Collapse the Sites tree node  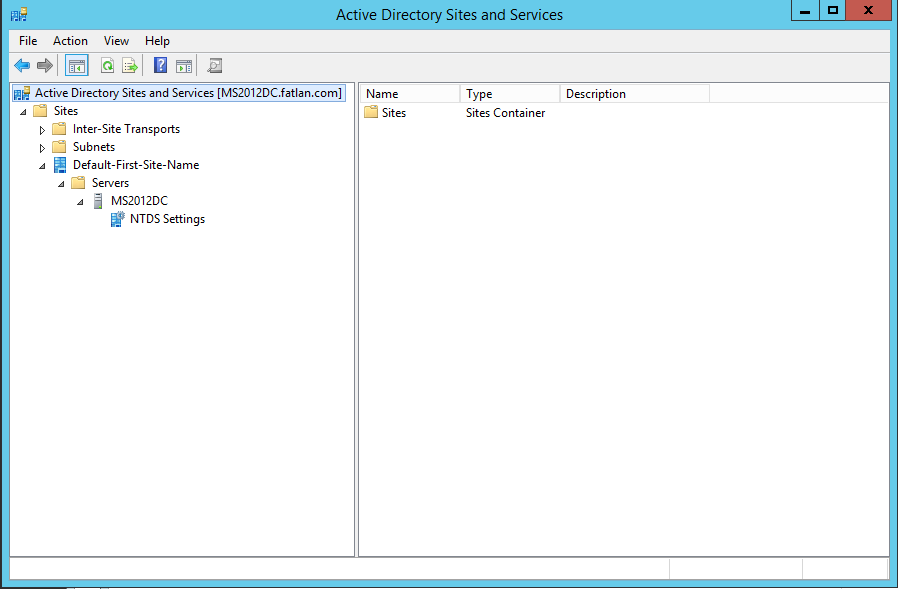tap(23, 112)
